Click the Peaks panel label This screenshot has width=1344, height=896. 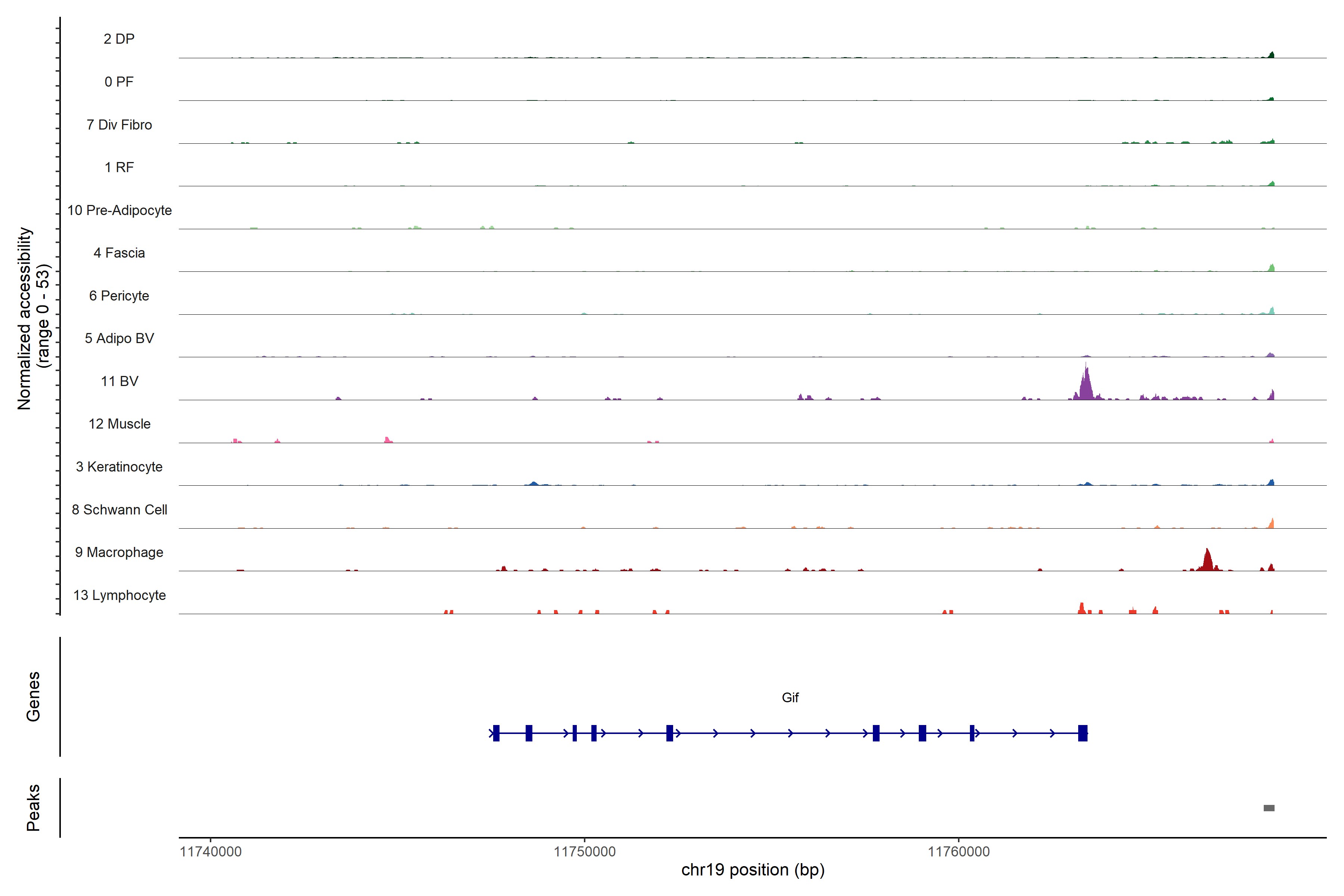point(33,808)
